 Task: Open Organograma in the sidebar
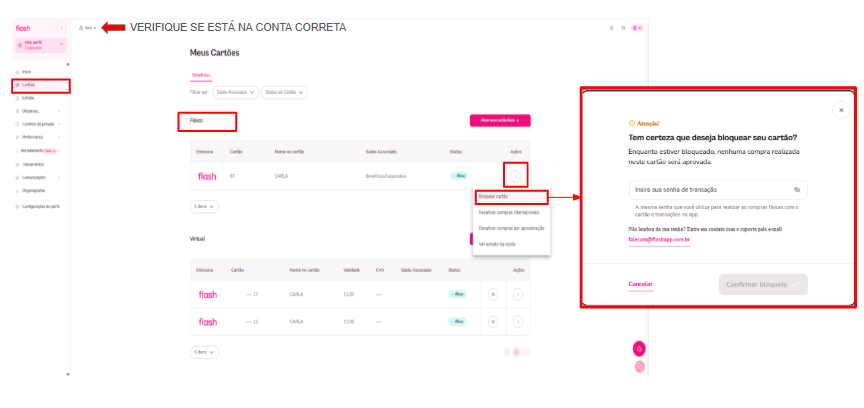[34, 191]
